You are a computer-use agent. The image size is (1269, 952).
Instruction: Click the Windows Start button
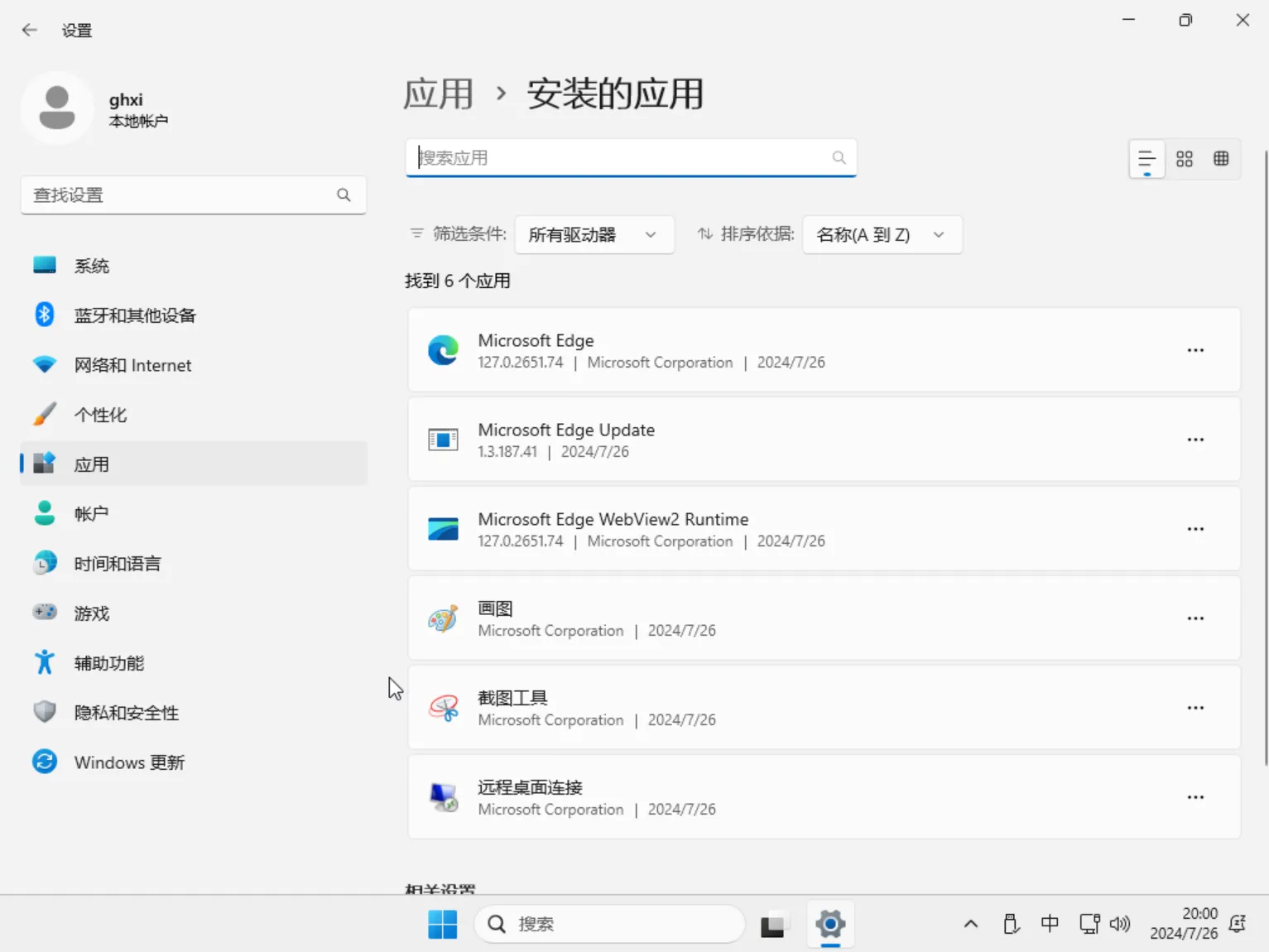click(x=443, y=924)
